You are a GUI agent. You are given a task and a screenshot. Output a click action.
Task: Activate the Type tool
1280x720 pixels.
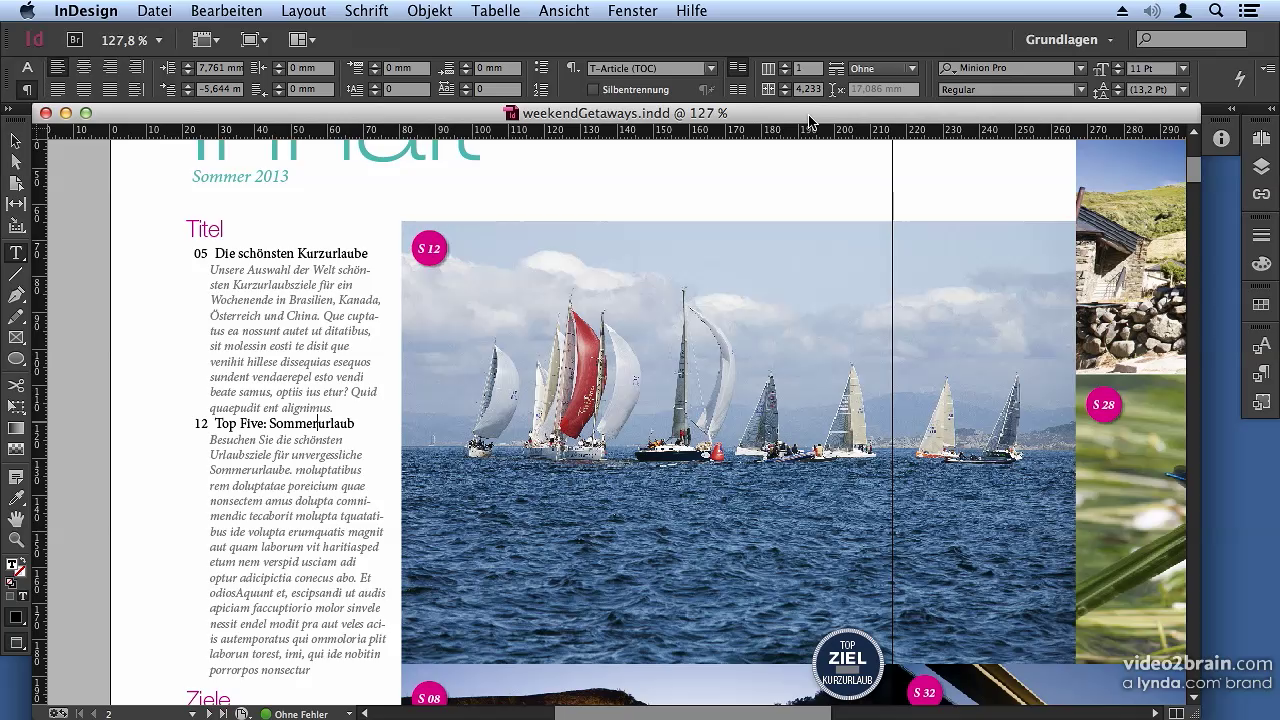16,253
